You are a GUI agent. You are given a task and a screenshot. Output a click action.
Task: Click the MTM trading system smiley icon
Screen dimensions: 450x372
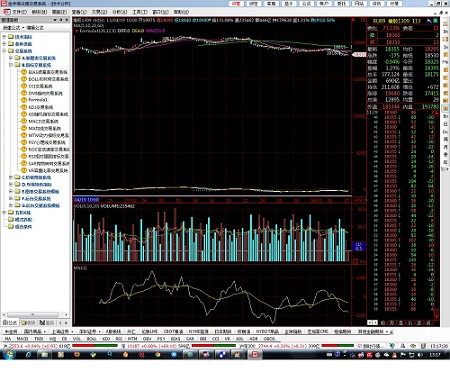click(24, 135)
